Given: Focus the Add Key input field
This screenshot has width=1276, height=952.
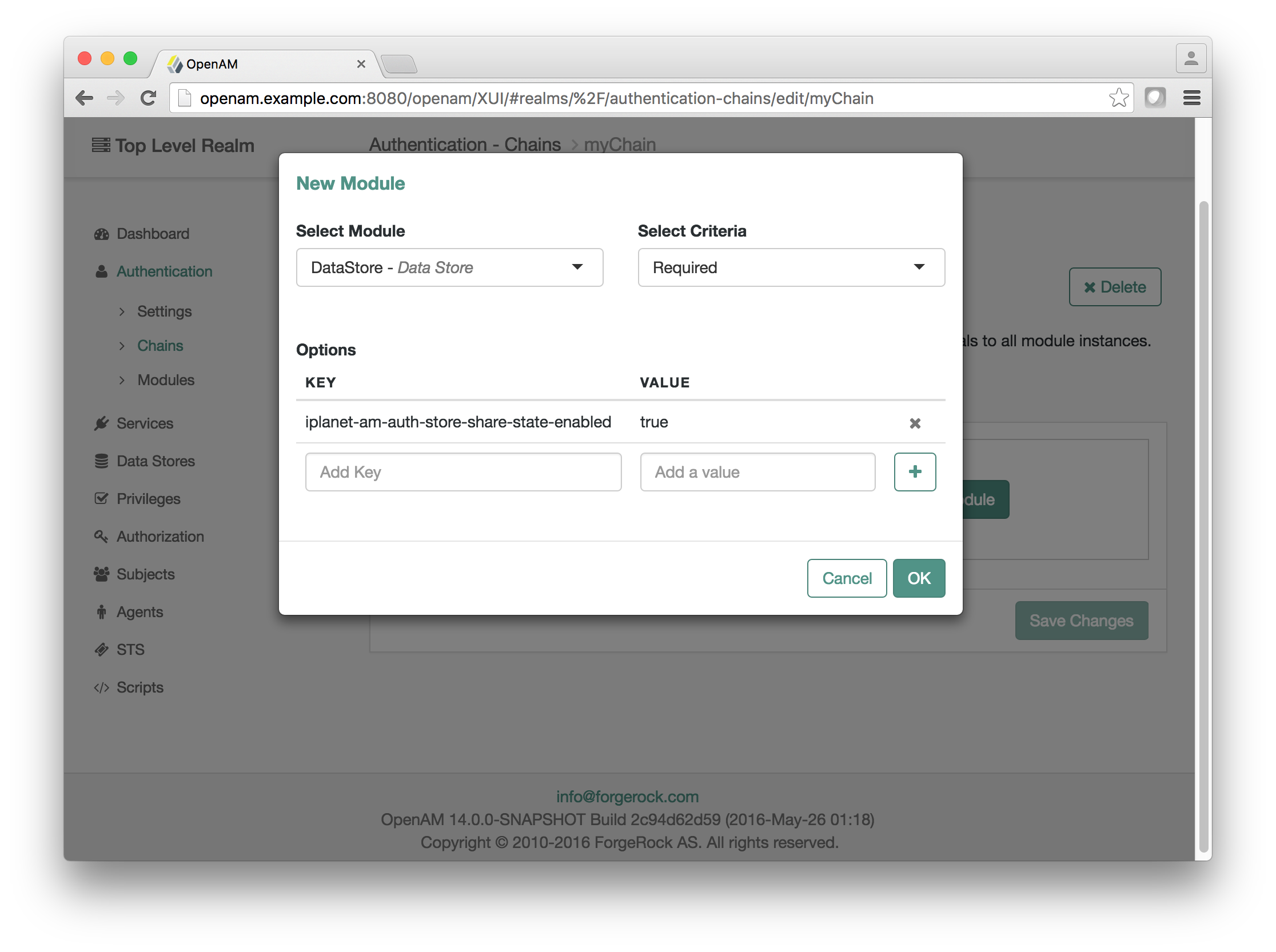Looking at the screenshot, I should click(x=463, y=472).
